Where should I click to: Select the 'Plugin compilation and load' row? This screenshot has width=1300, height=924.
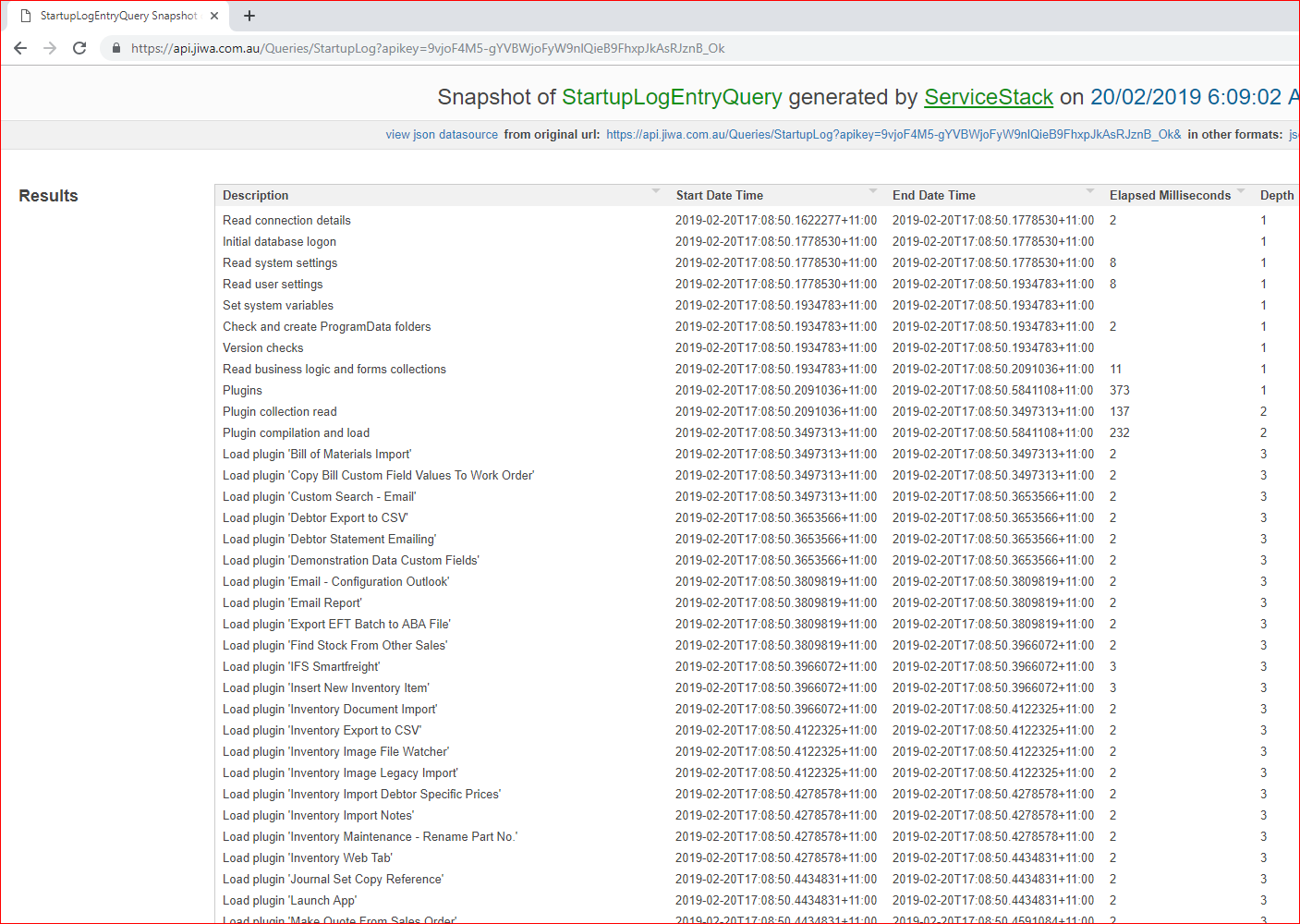click(296, 433)
